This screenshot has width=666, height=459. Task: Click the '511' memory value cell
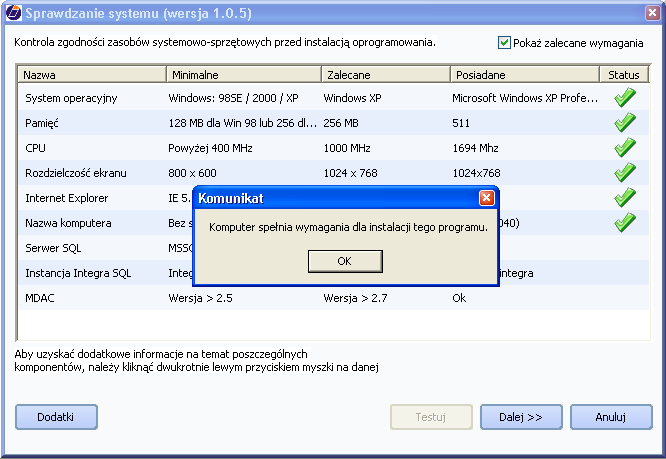click(461, 123)
